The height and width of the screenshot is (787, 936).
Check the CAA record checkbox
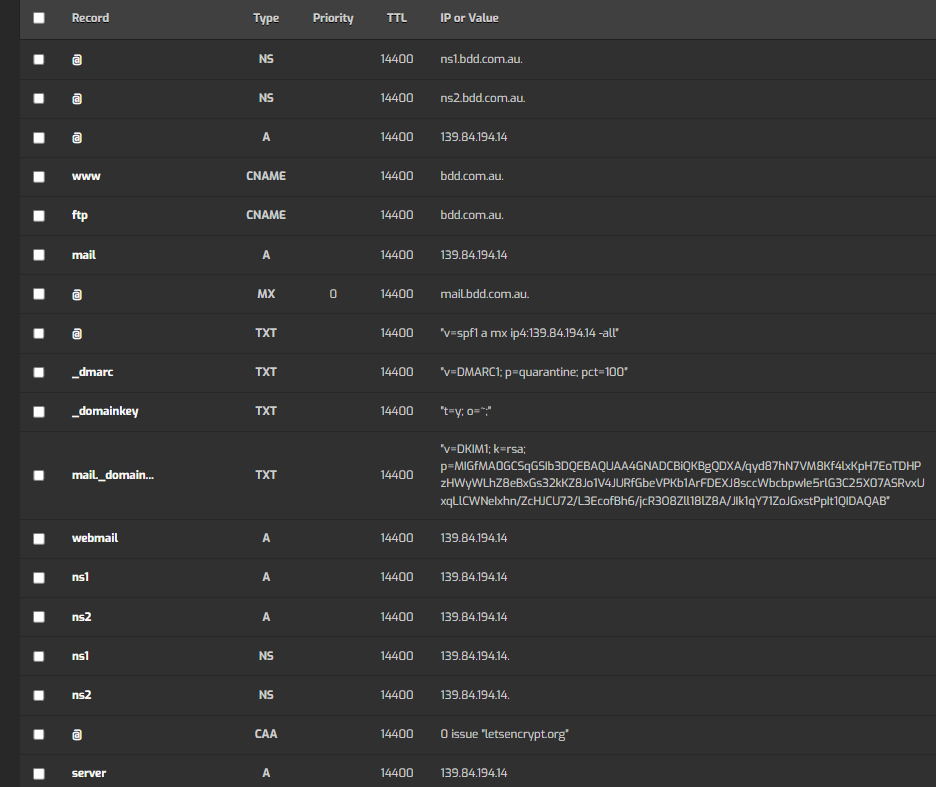[39, 734]
